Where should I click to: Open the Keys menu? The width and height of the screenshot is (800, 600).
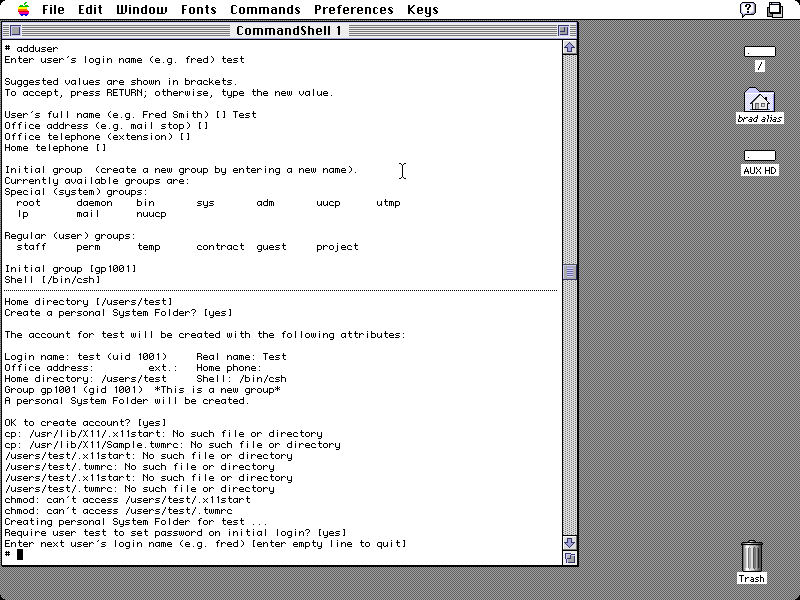(423, 10)
